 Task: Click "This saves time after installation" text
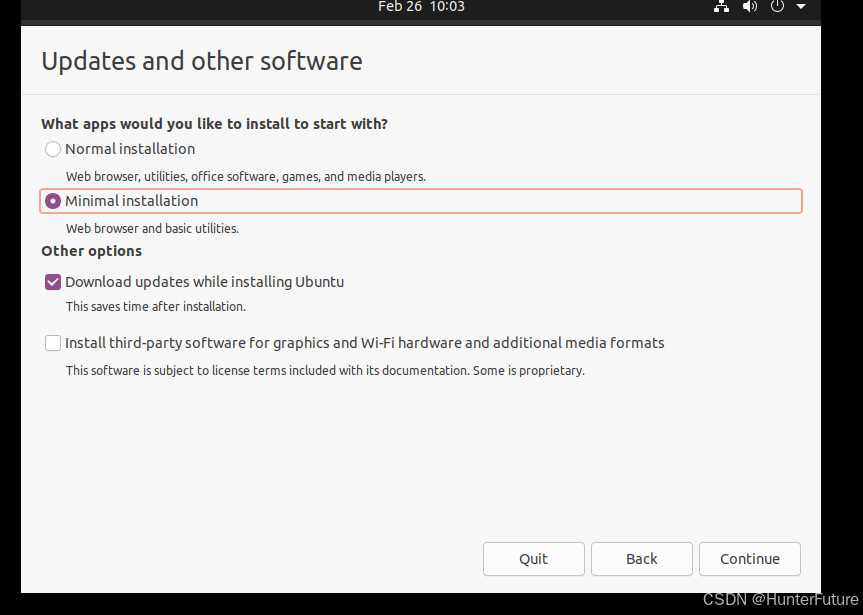(155, 307)
